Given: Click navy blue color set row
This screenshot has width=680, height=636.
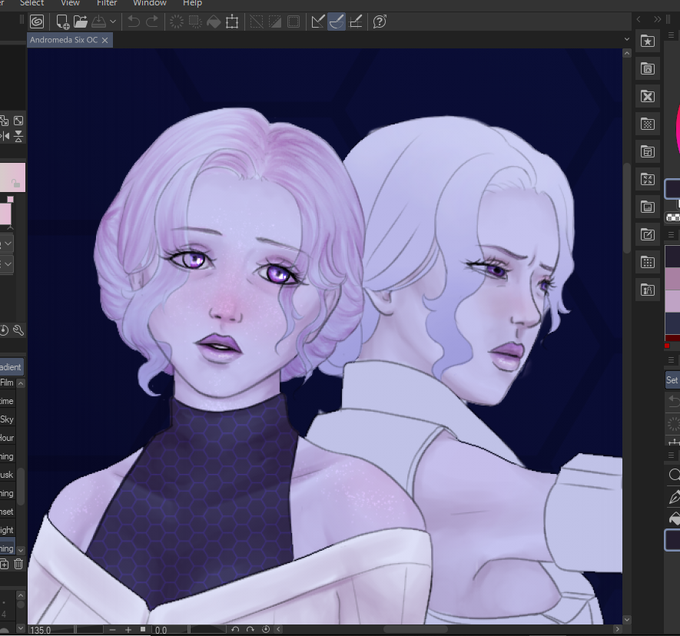Looking at the screenshot, I should click(672, 323).
